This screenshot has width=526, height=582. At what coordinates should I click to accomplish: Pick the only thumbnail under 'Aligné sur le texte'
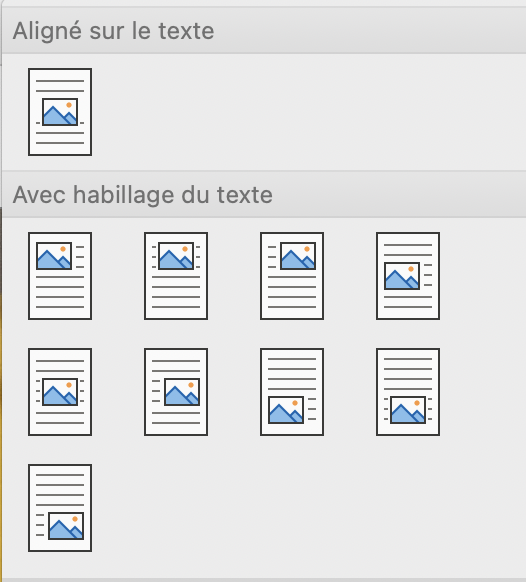click(60, 112)
